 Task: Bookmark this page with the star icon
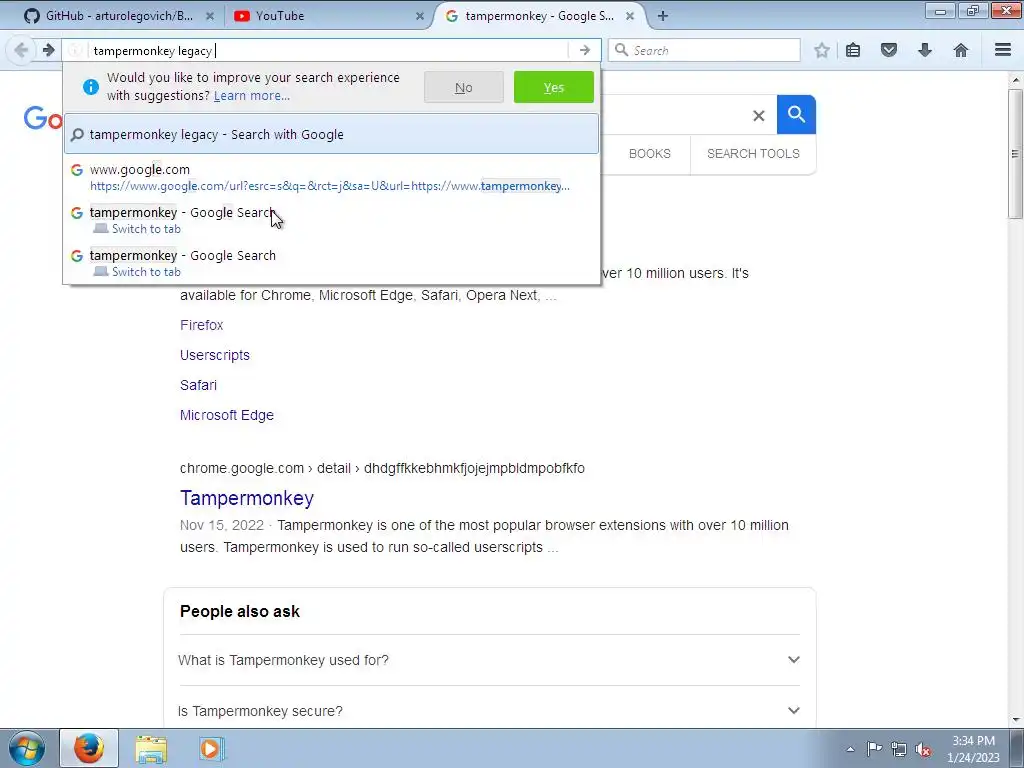pos(822,50)
